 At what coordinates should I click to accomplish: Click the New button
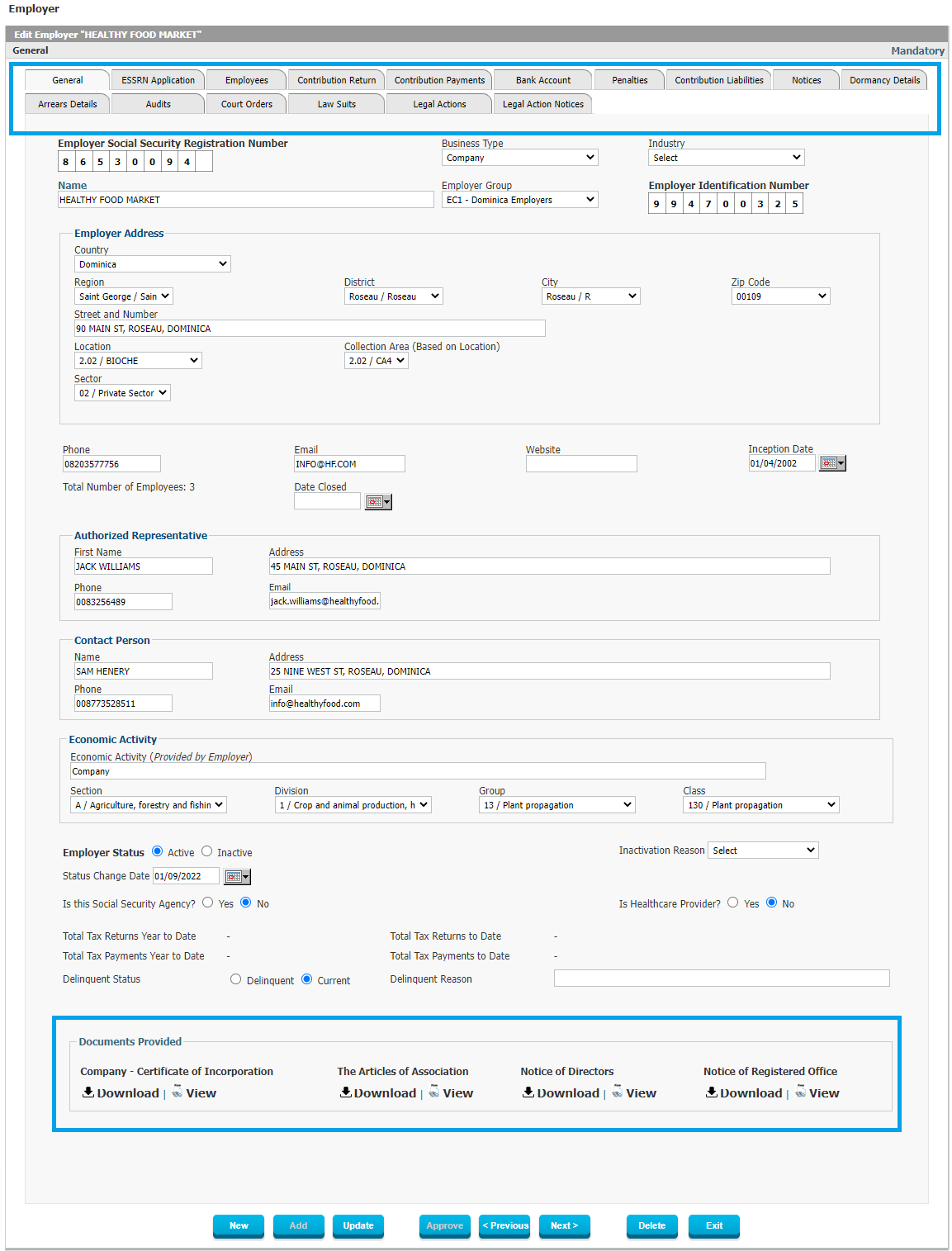pyautogui.click(x=239, y=1225)
